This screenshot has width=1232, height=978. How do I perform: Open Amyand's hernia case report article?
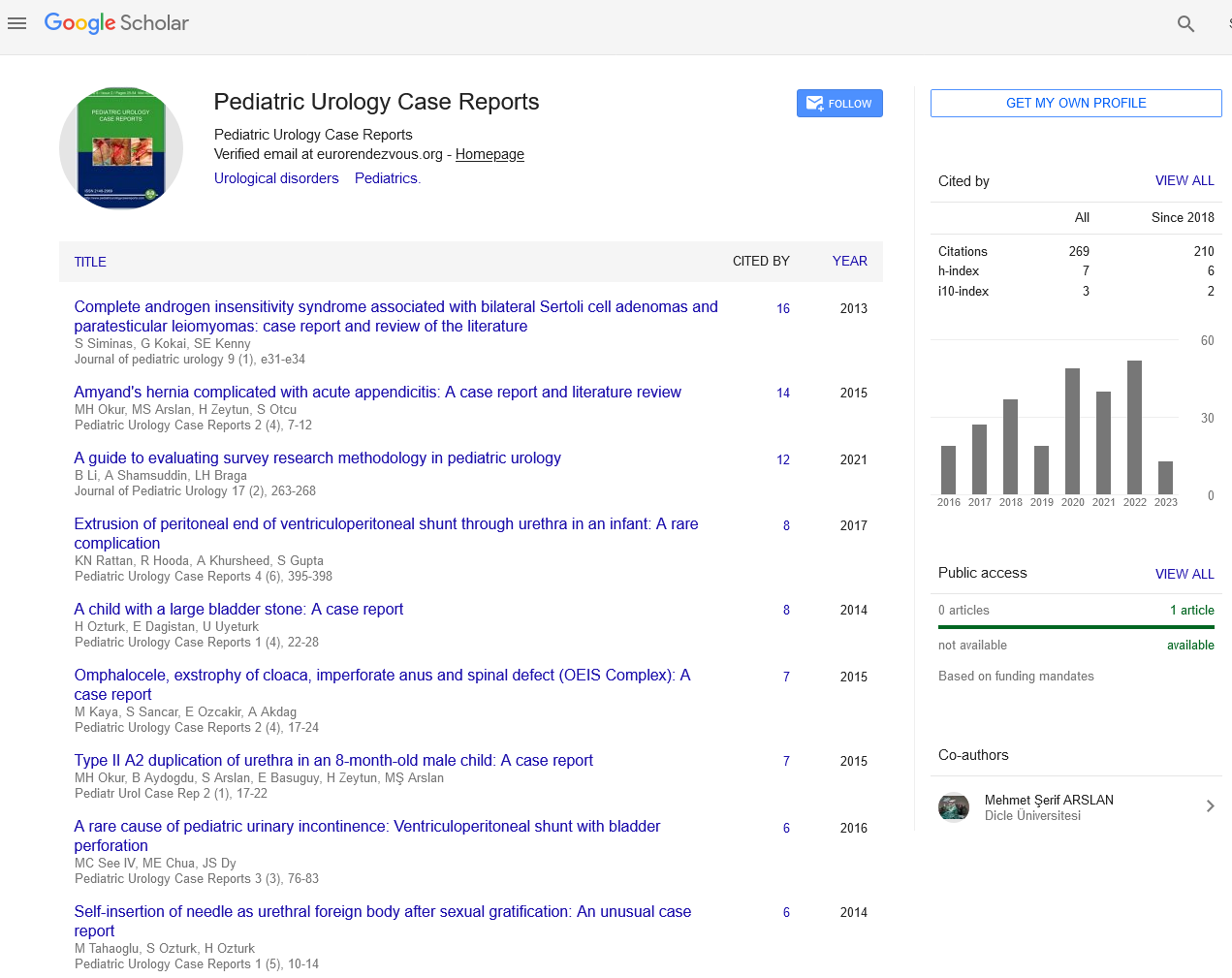[x=378, y=392]
